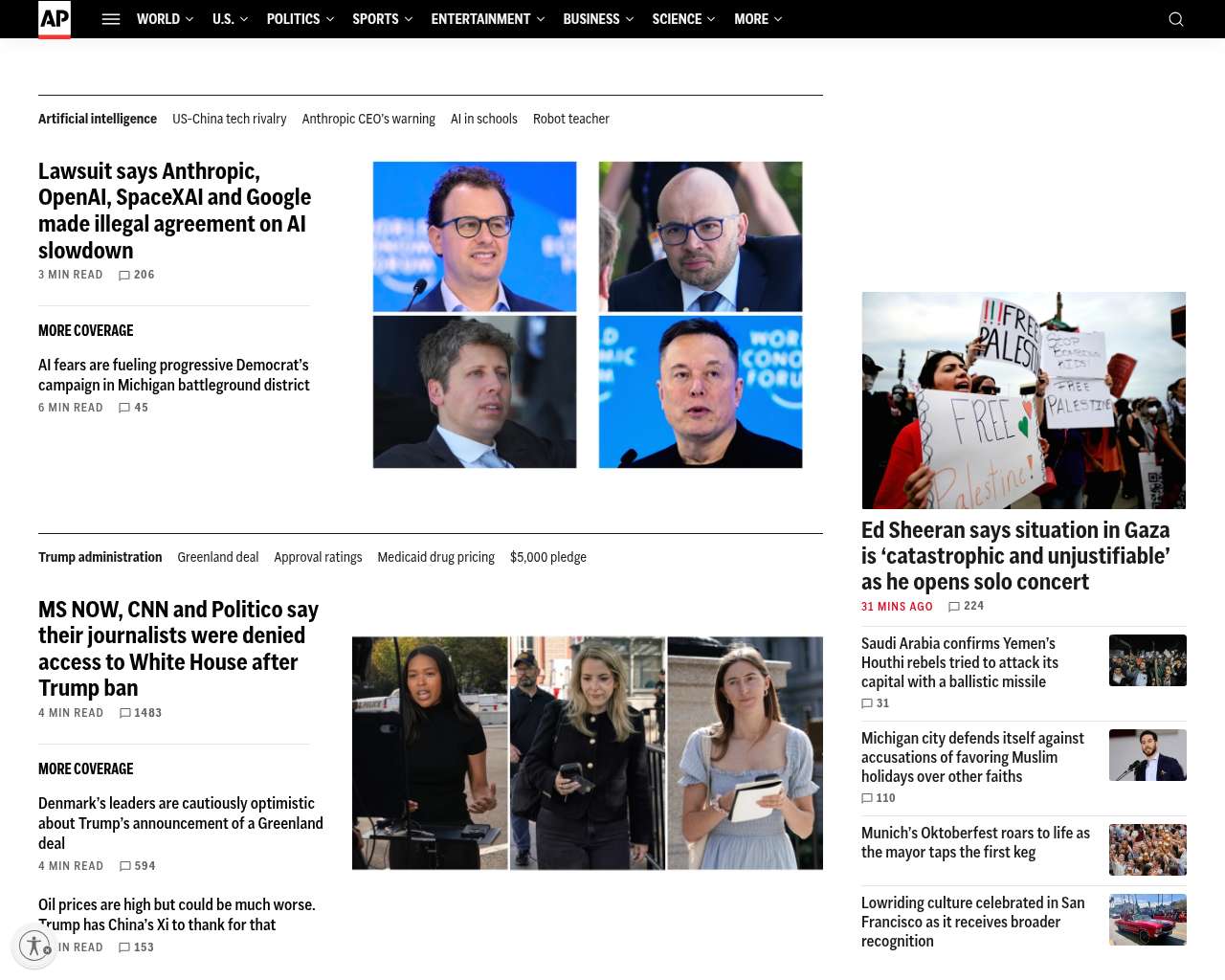
Task: Open comments icon showing 1483
Action: 125,714
